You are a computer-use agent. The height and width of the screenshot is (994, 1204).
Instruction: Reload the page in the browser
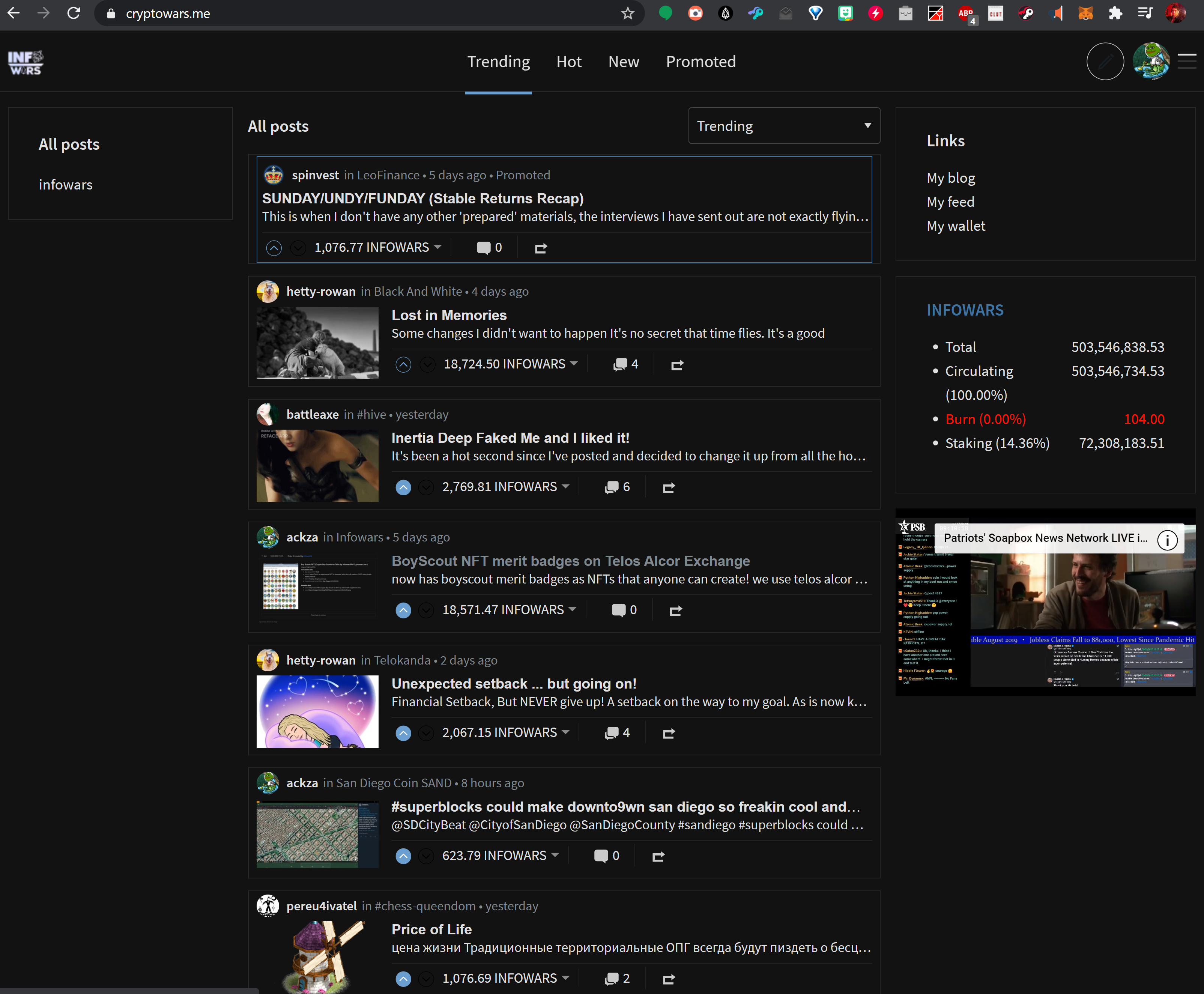click(x=74, y=13)
